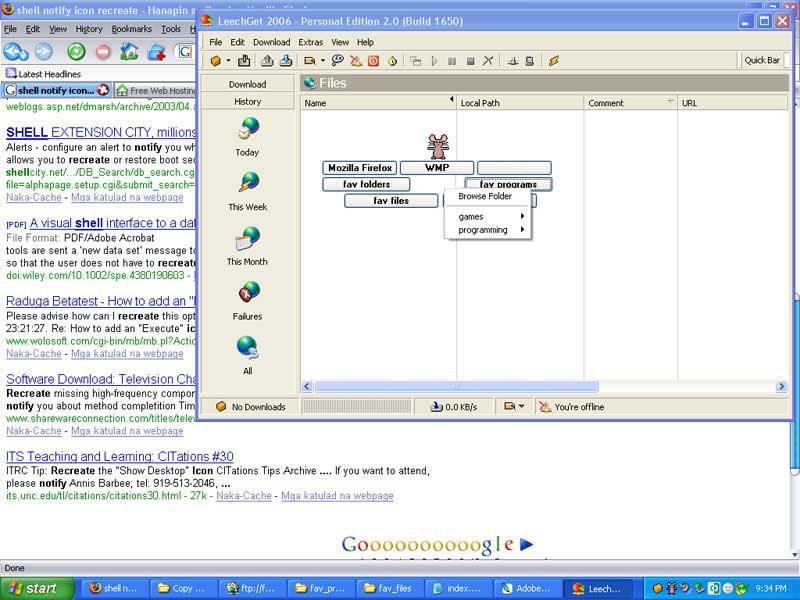Expand the programming submenu

(487, 230)
